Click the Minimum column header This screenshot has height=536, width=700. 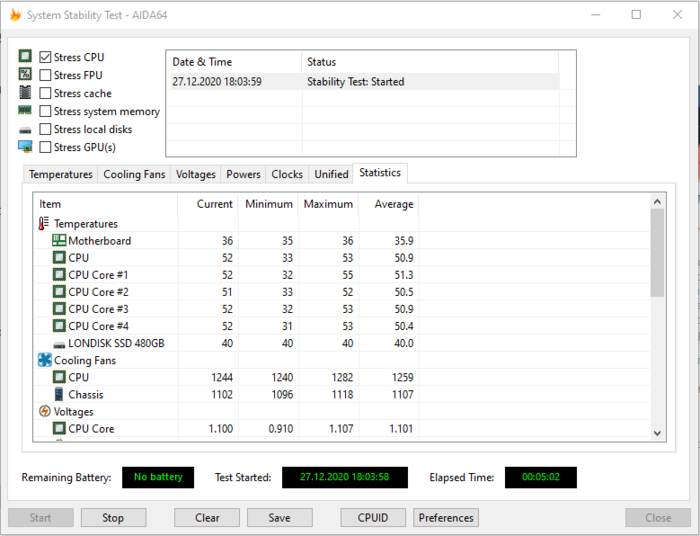[268, 204]
